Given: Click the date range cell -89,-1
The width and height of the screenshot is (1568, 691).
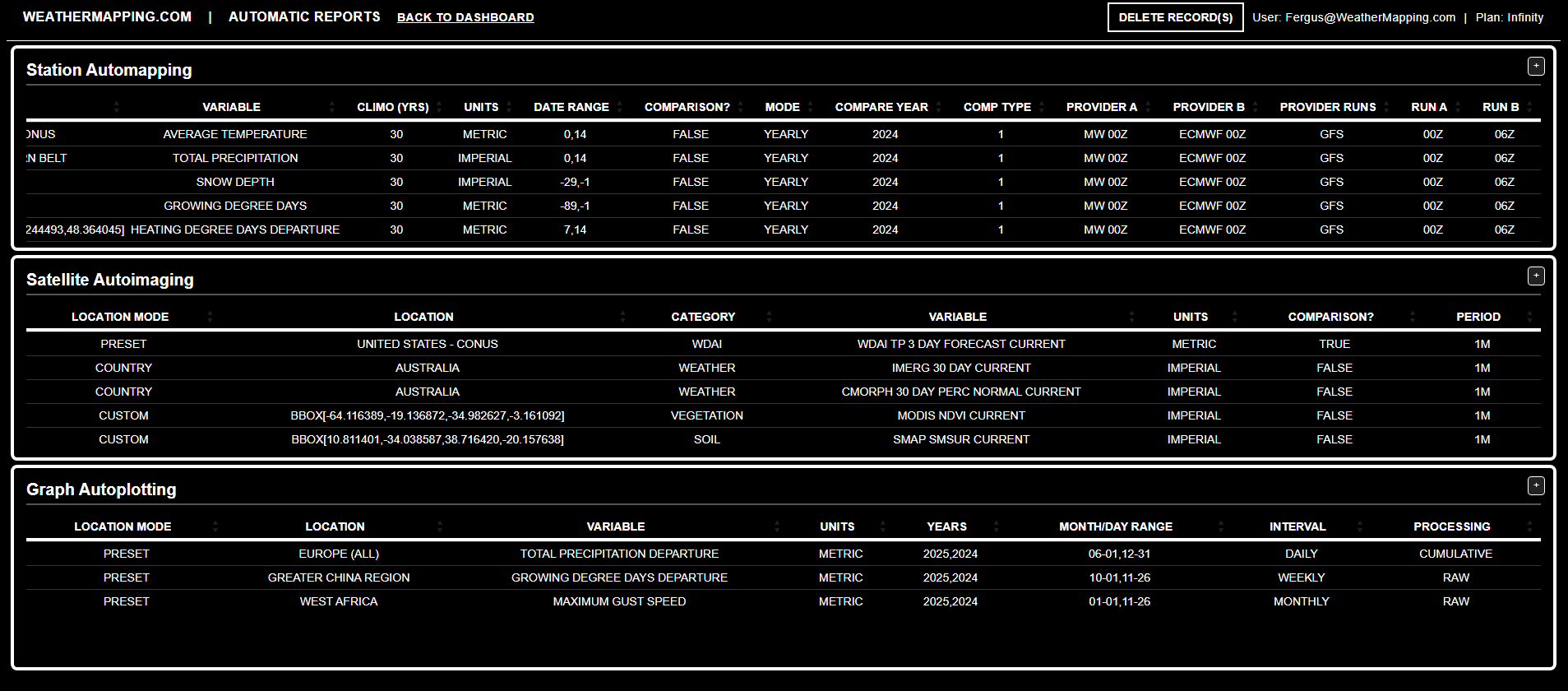Looking at the screenshot, I should point(575,206).
